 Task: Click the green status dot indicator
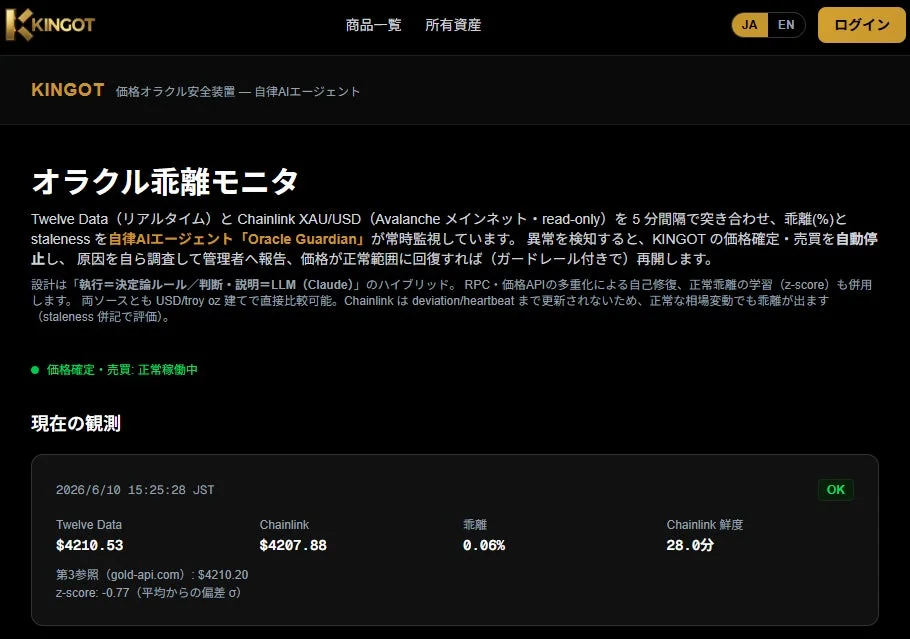tap(35, 370)
